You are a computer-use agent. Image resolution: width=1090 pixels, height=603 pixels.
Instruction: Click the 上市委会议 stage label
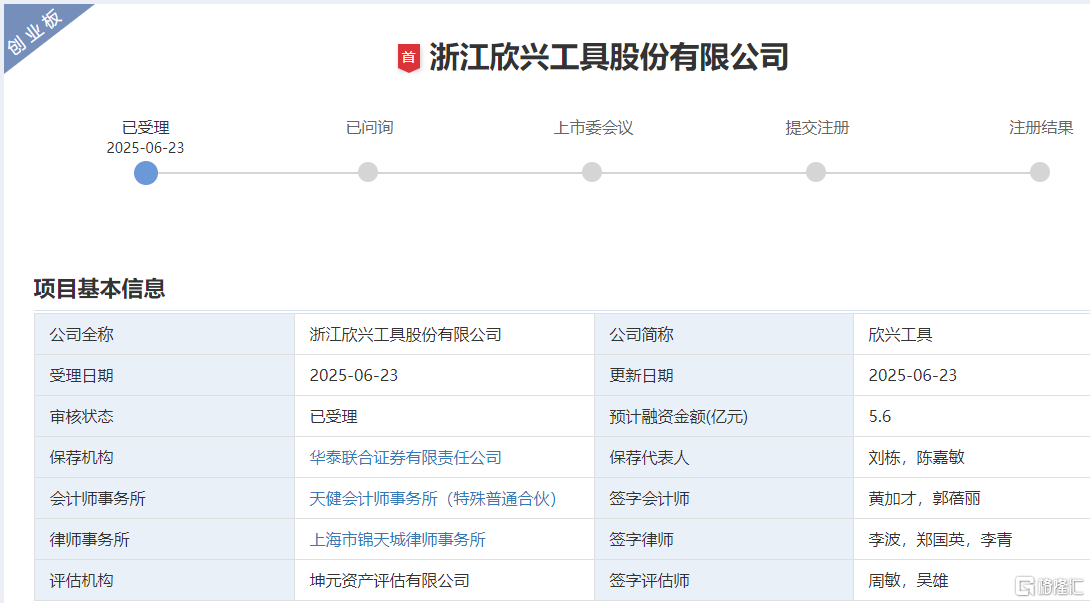(593, 128)
